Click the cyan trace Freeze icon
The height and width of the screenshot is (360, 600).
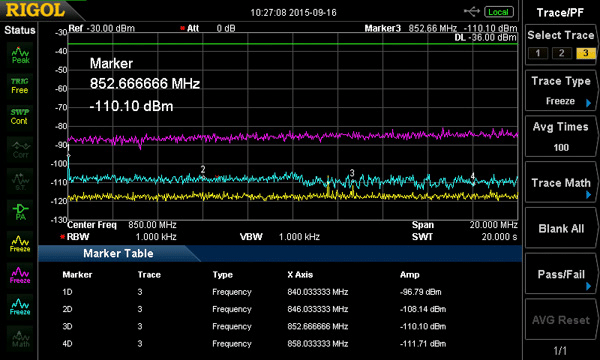click(20, 306)
